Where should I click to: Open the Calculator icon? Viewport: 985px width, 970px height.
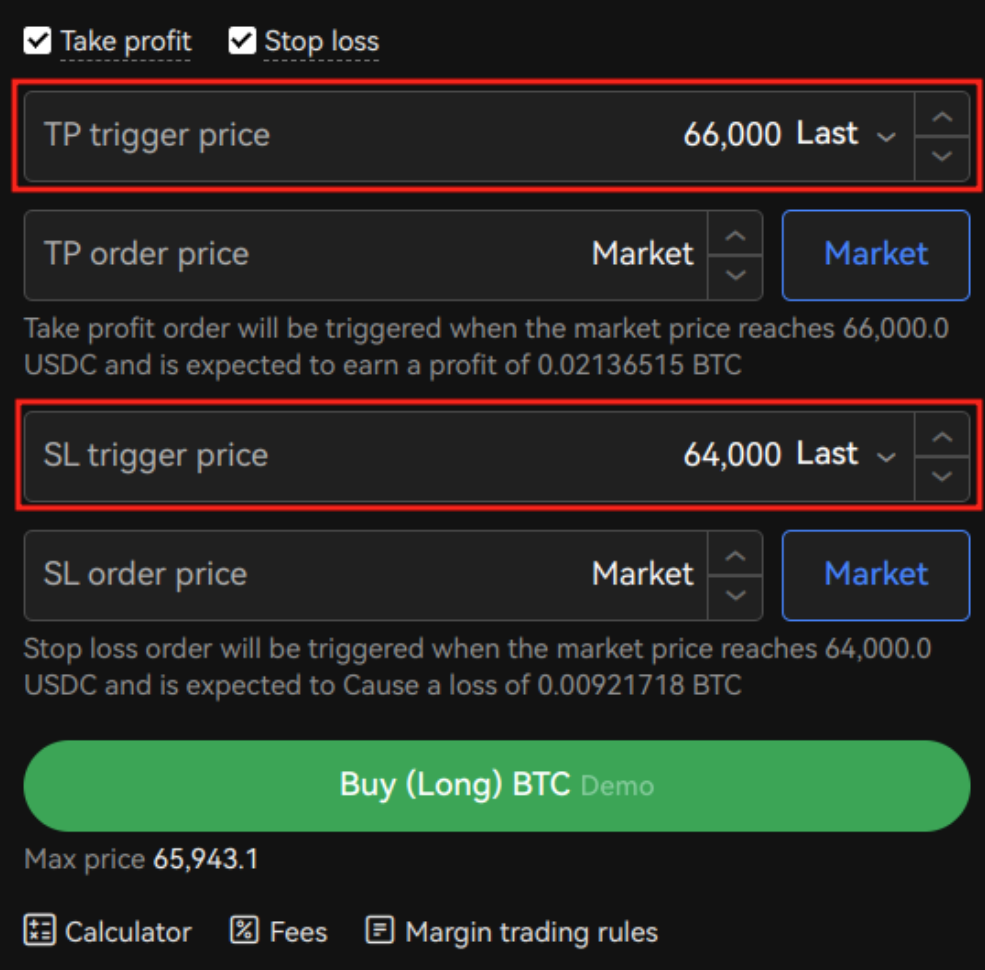[40, 930]
